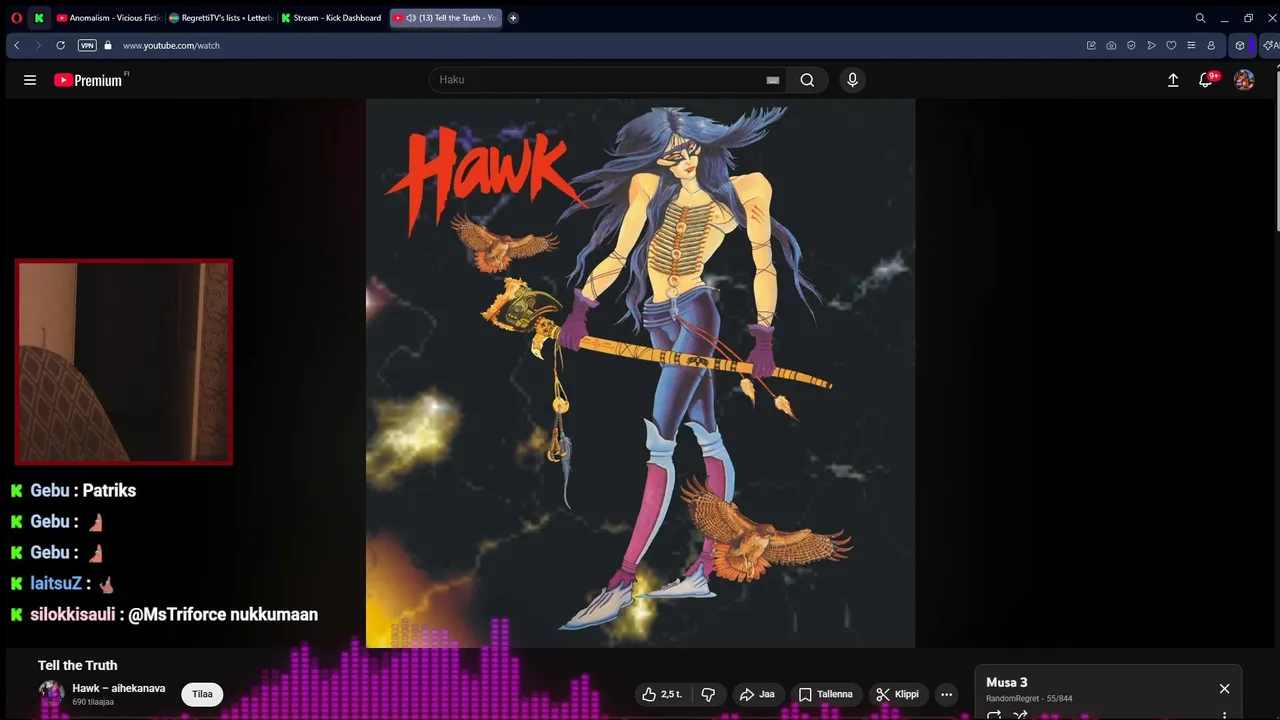This screenshot has width=1280, height=720.
Task: Close the Musa 3 playlist panel
Action: [1224, 689]
